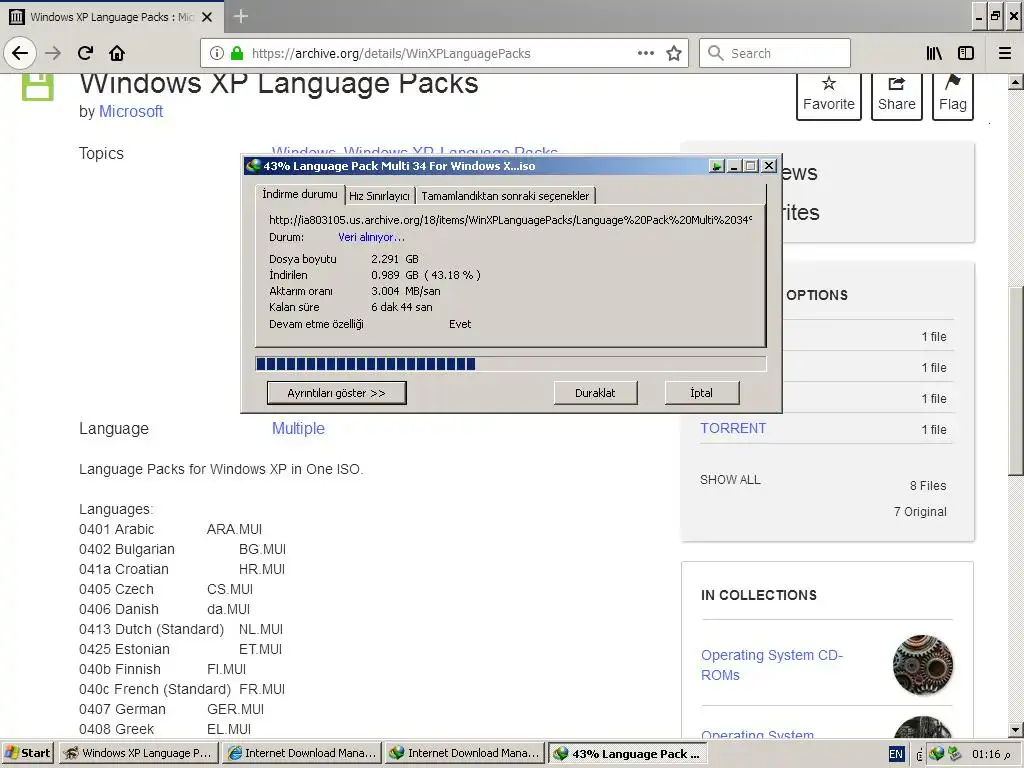Open the Windows Start button
Screen dimensions: 1024x768
(27, 753)
